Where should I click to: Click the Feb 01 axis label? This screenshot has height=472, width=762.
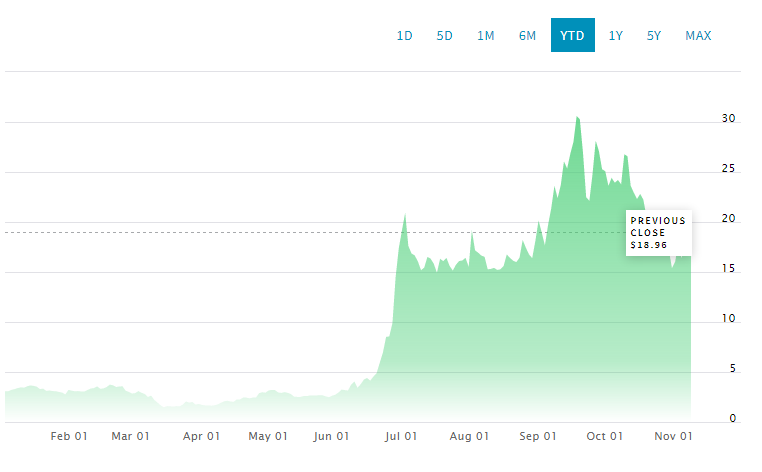69,436
